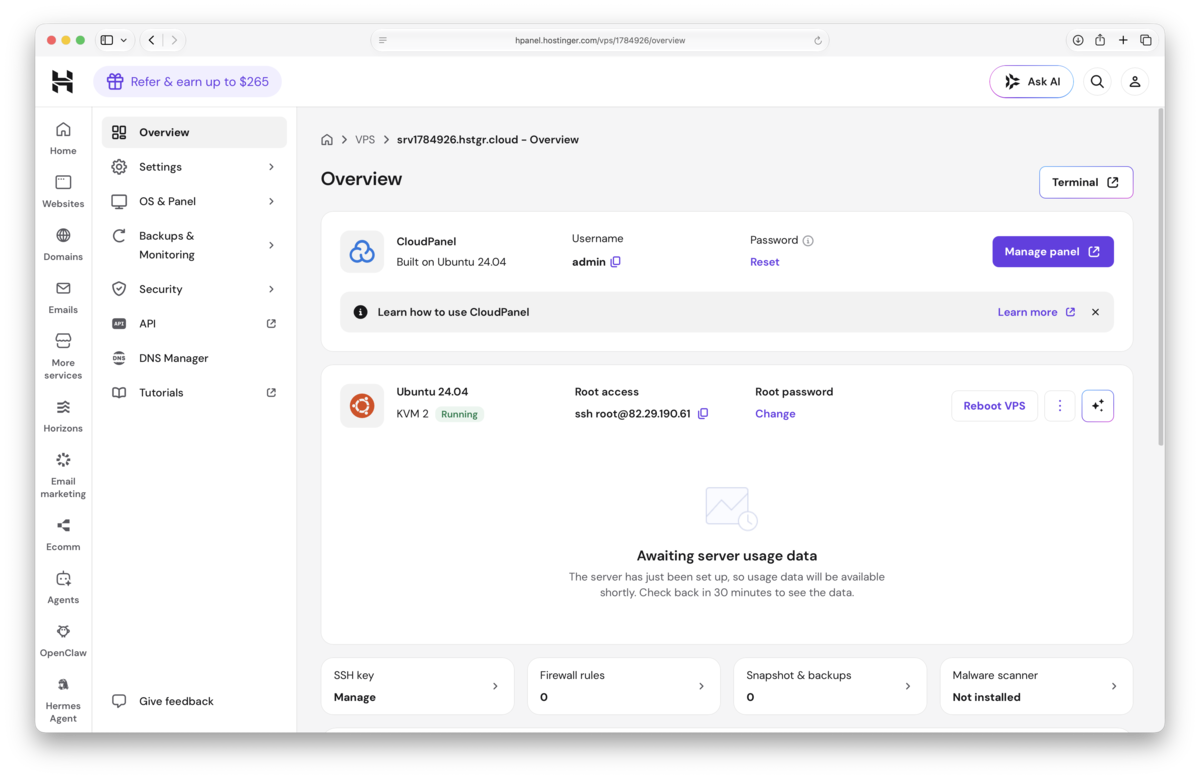
Task: Select Overview in the VPS menu
Action: pyautogui.click(x=194, y=132)
